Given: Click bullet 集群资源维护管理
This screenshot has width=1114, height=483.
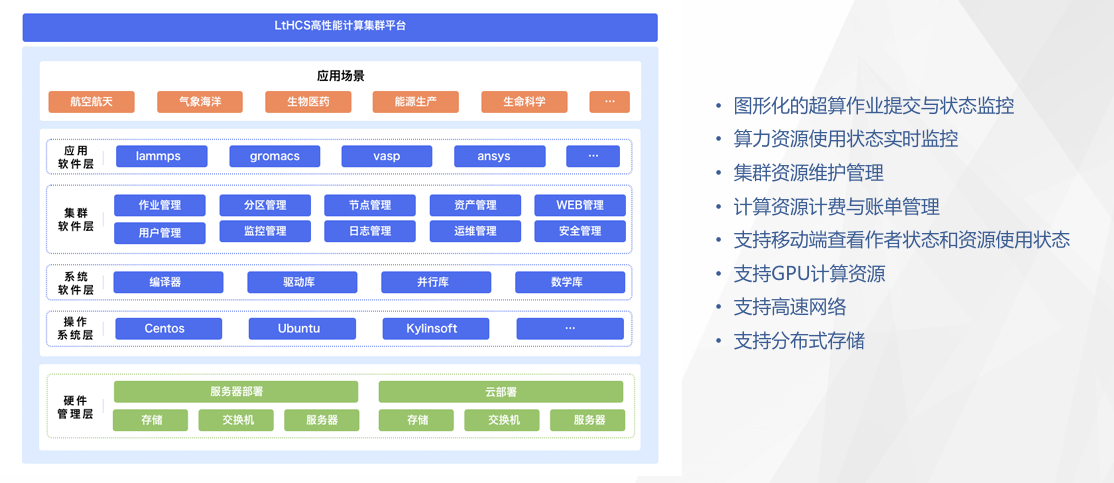Looking at the screenshot, I should [x=809, y=173].
